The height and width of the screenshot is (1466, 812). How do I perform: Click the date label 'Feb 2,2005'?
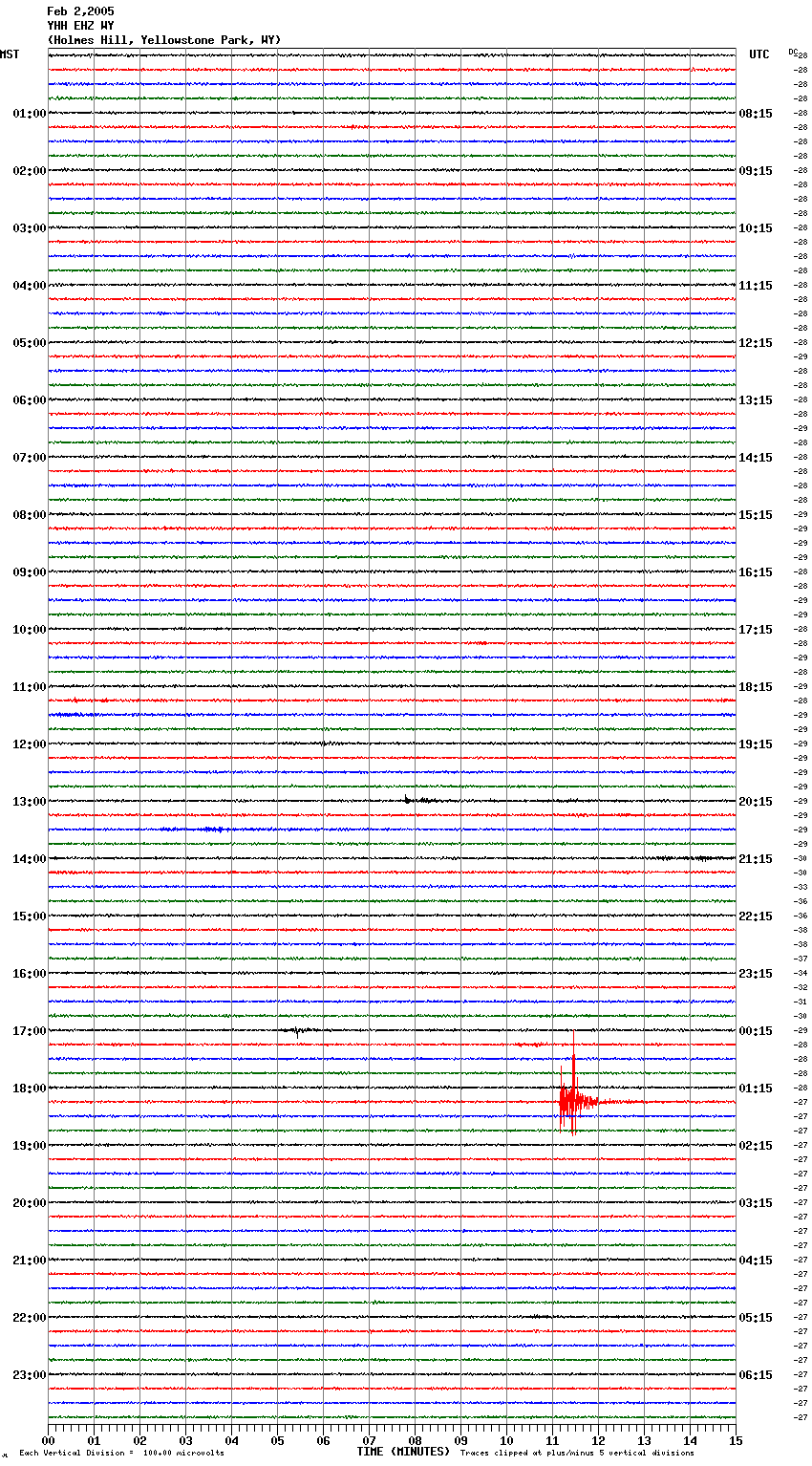[80, 11]
